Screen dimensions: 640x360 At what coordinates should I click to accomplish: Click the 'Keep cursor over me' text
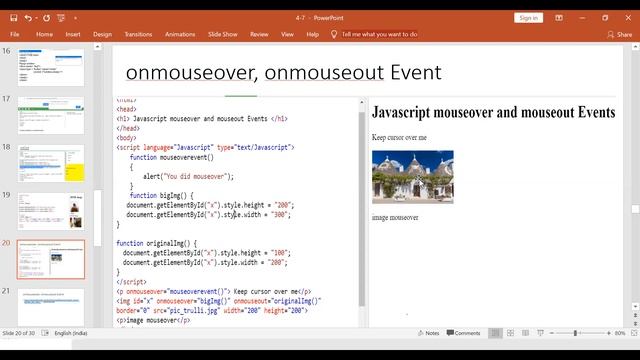(x=399, y=138)
